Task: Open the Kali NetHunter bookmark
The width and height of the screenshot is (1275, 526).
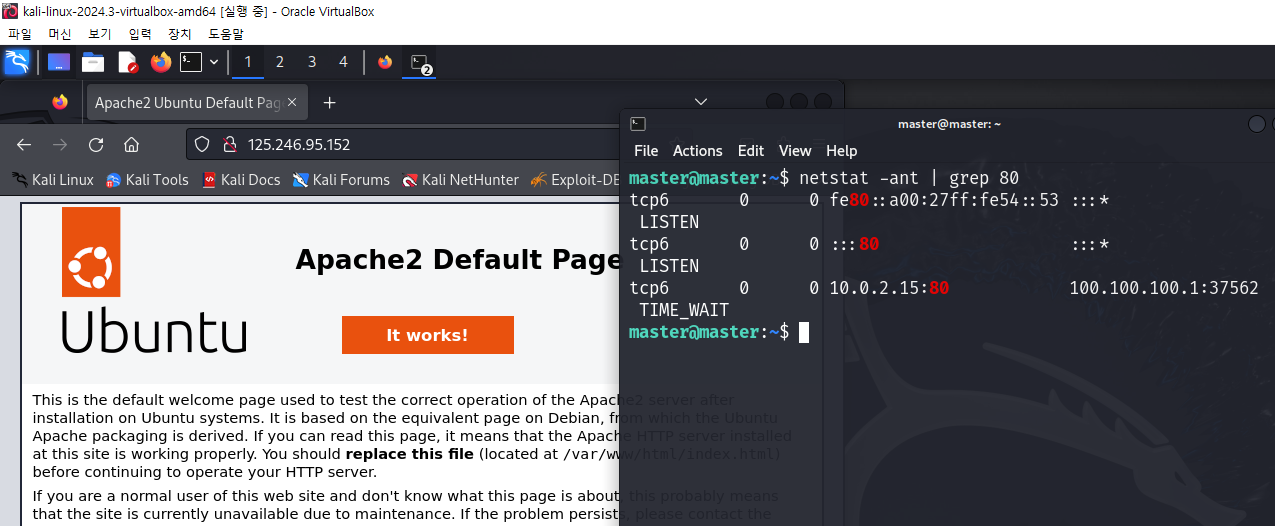Action: coord(460,180)
